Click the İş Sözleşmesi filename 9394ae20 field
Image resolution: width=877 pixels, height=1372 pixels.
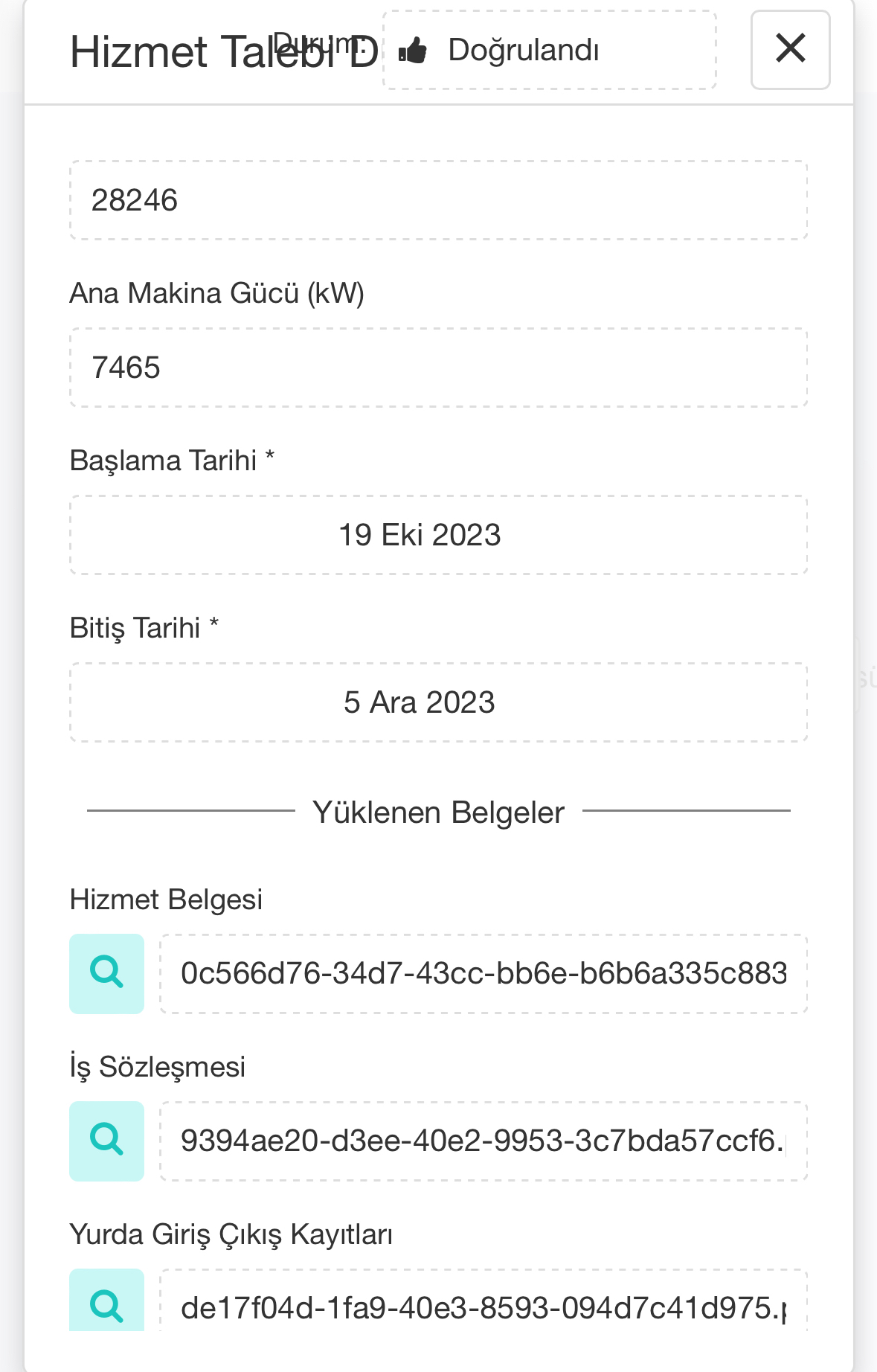click(x=484, y=1141)
